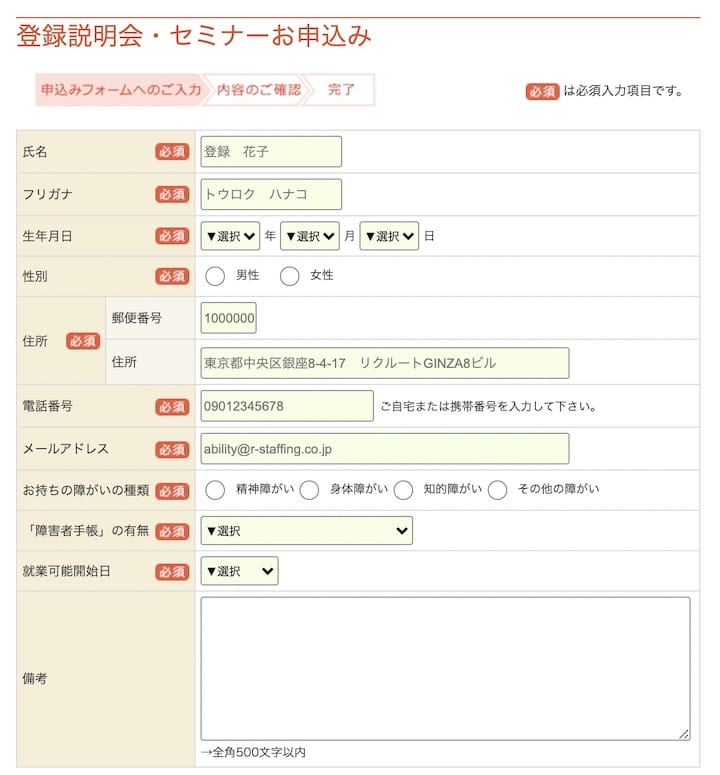Screen dimensions: 720x775
Task: Choose 身体障がい radio option
Action: (309, 490)
